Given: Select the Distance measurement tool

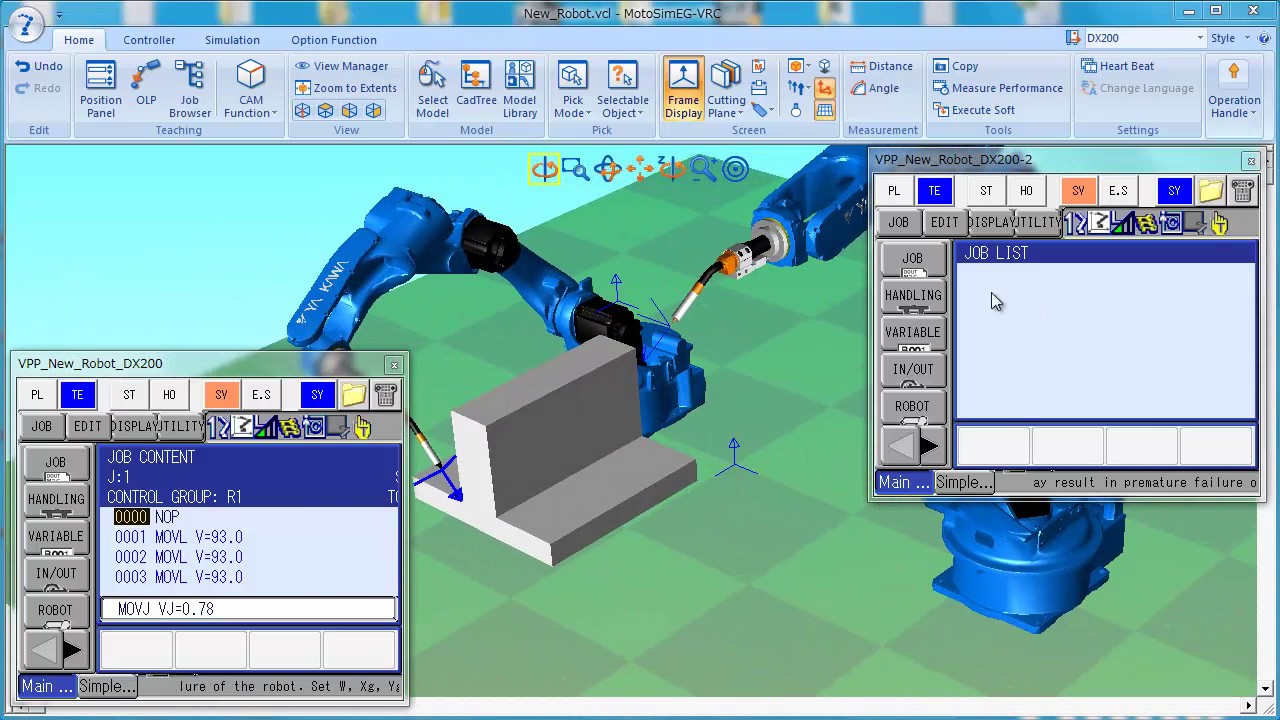Looking at the screenshot, I should click(x=881, y=66).
